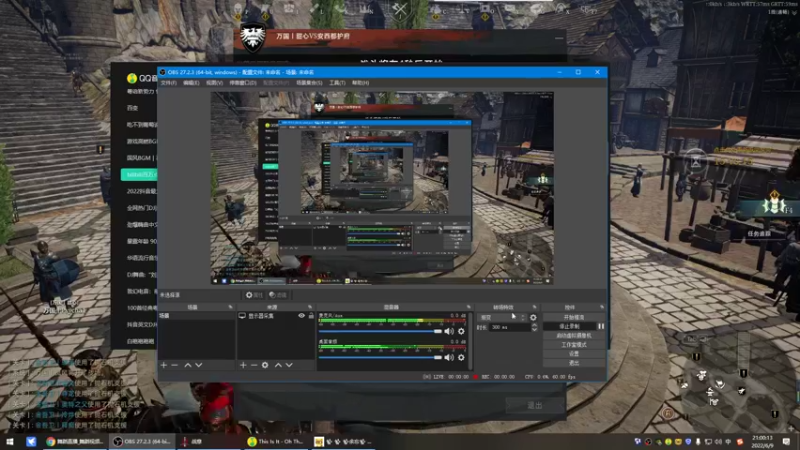The height and width of the screenshot is (450, 800).
Task: Mute the first mixer track with the speaker icon
Action: (x=449, y=331)
